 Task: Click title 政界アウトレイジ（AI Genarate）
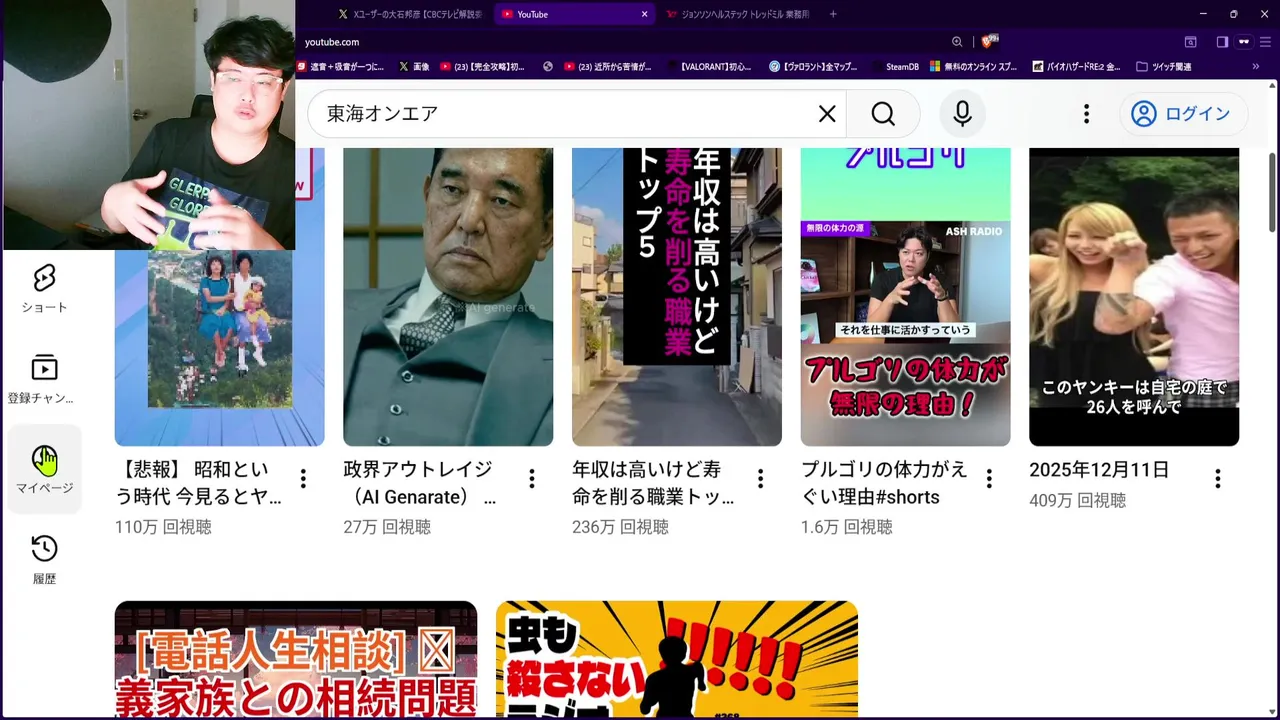(420, 483)
